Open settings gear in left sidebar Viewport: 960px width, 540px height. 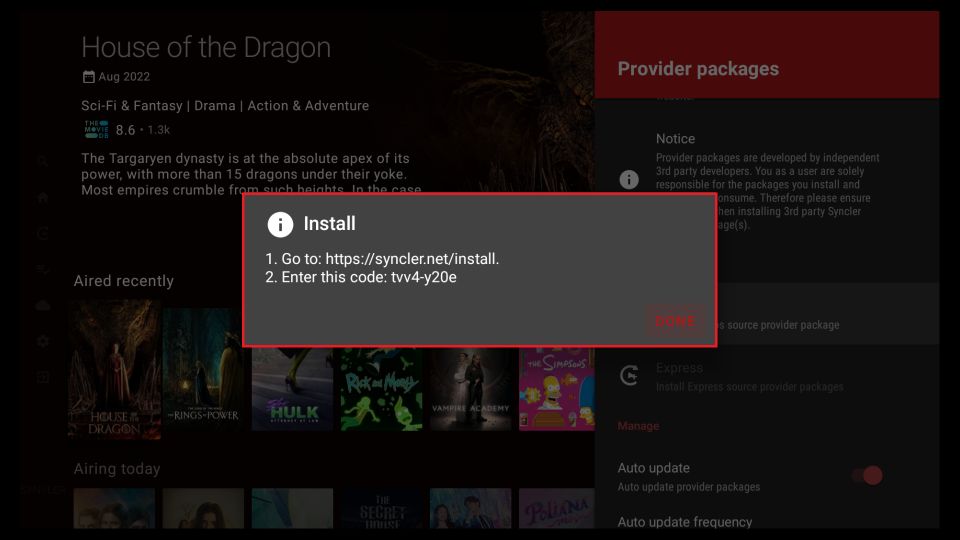[x=42, y=341]
